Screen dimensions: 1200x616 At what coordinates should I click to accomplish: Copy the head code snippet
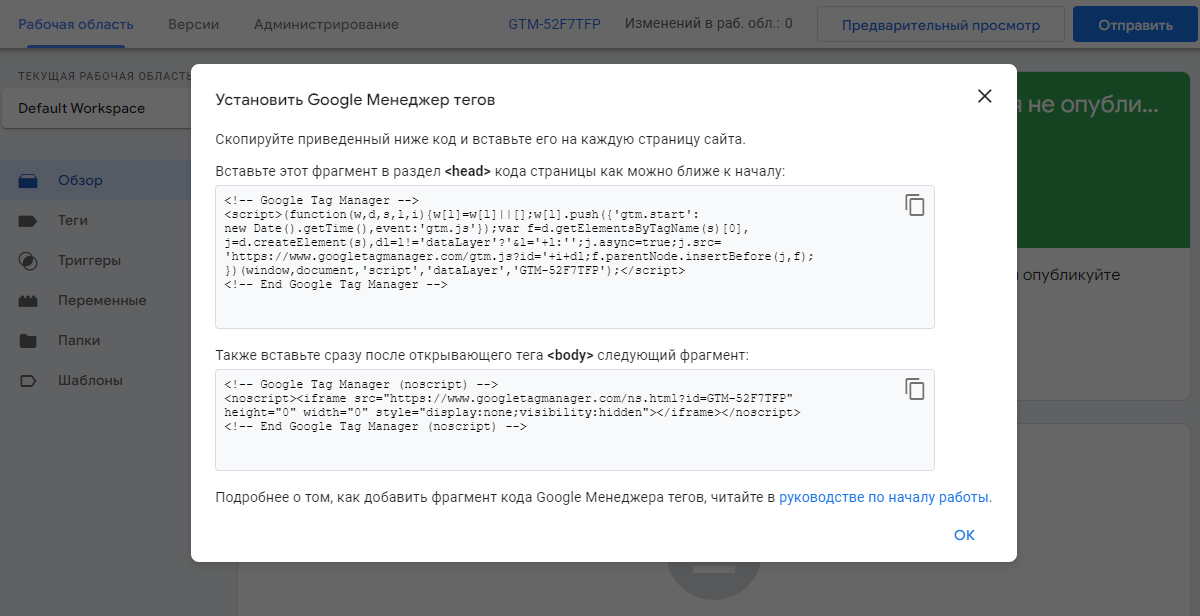[x=914, y=205]
